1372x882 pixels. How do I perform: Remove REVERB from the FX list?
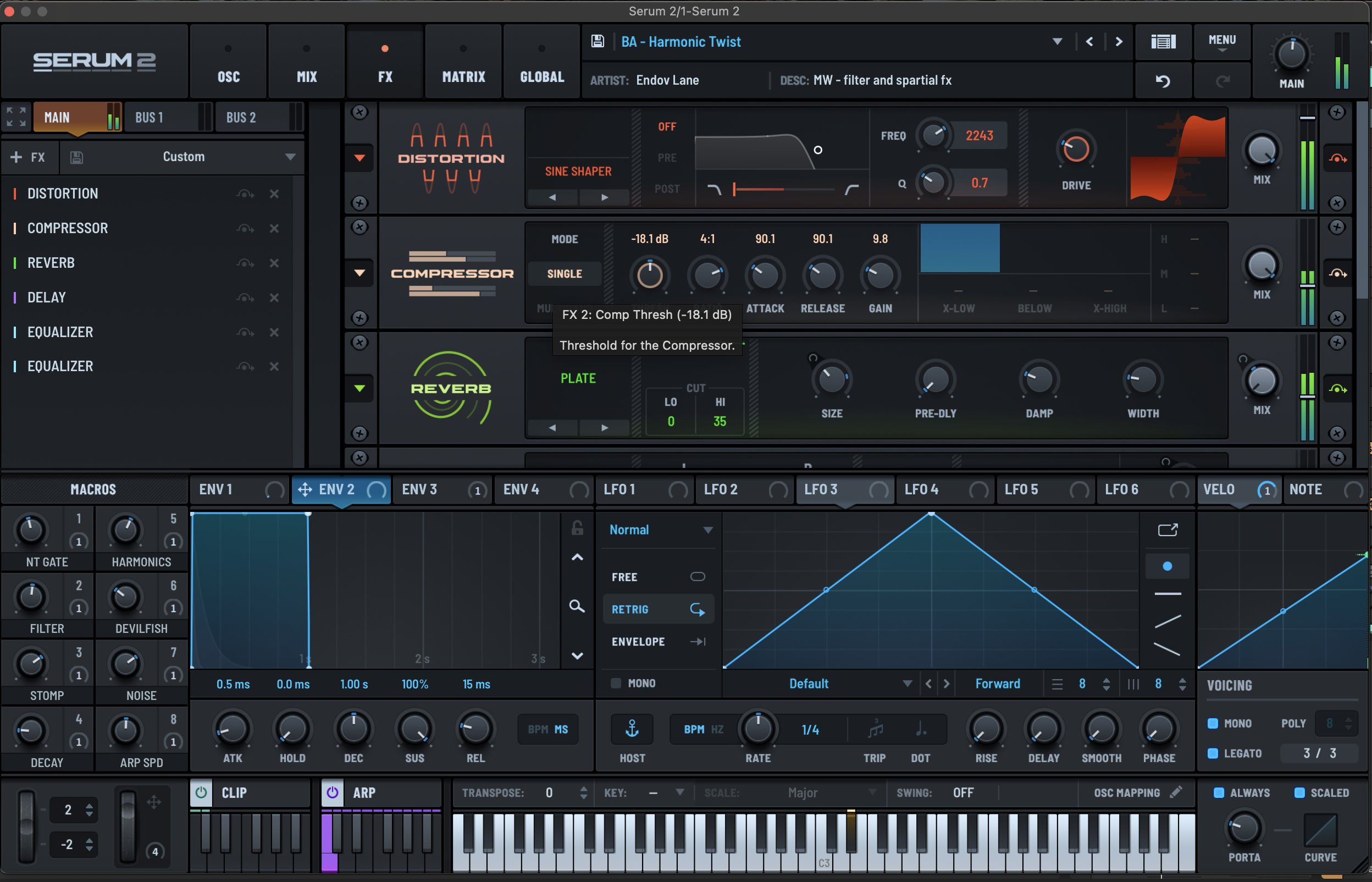coord(274,263)
